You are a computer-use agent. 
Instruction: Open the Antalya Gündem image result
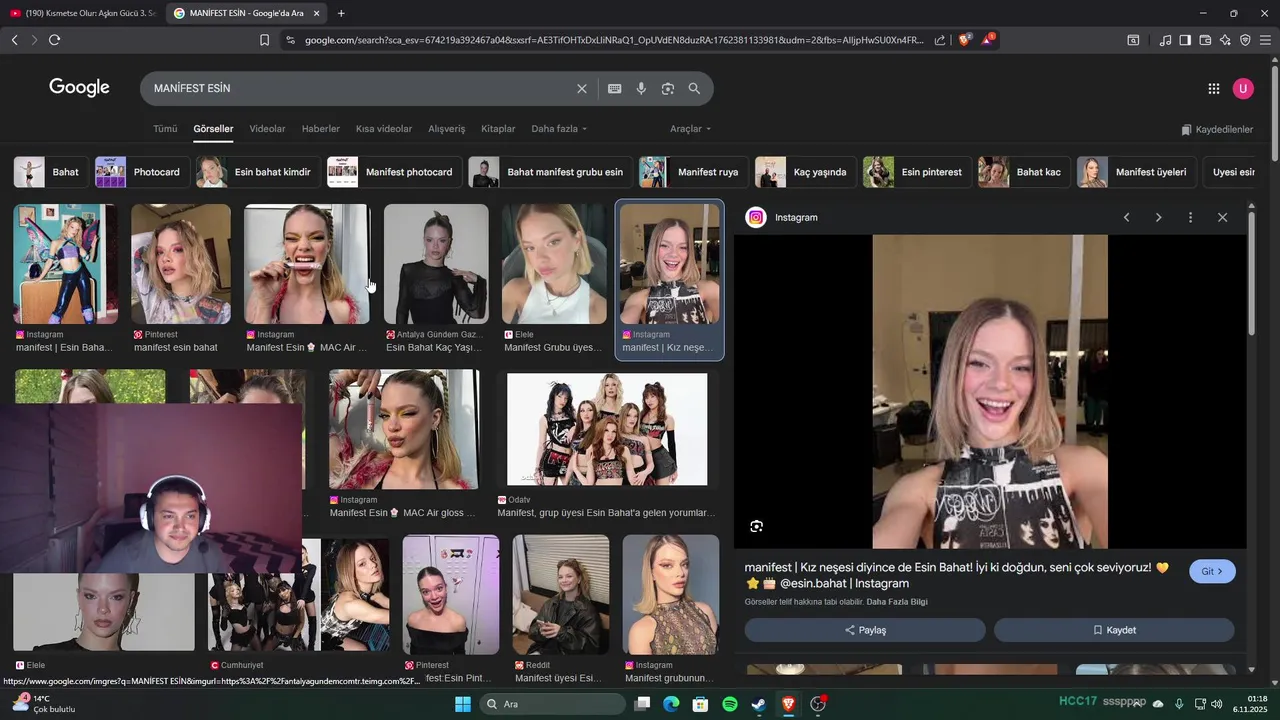coord(436,264)
